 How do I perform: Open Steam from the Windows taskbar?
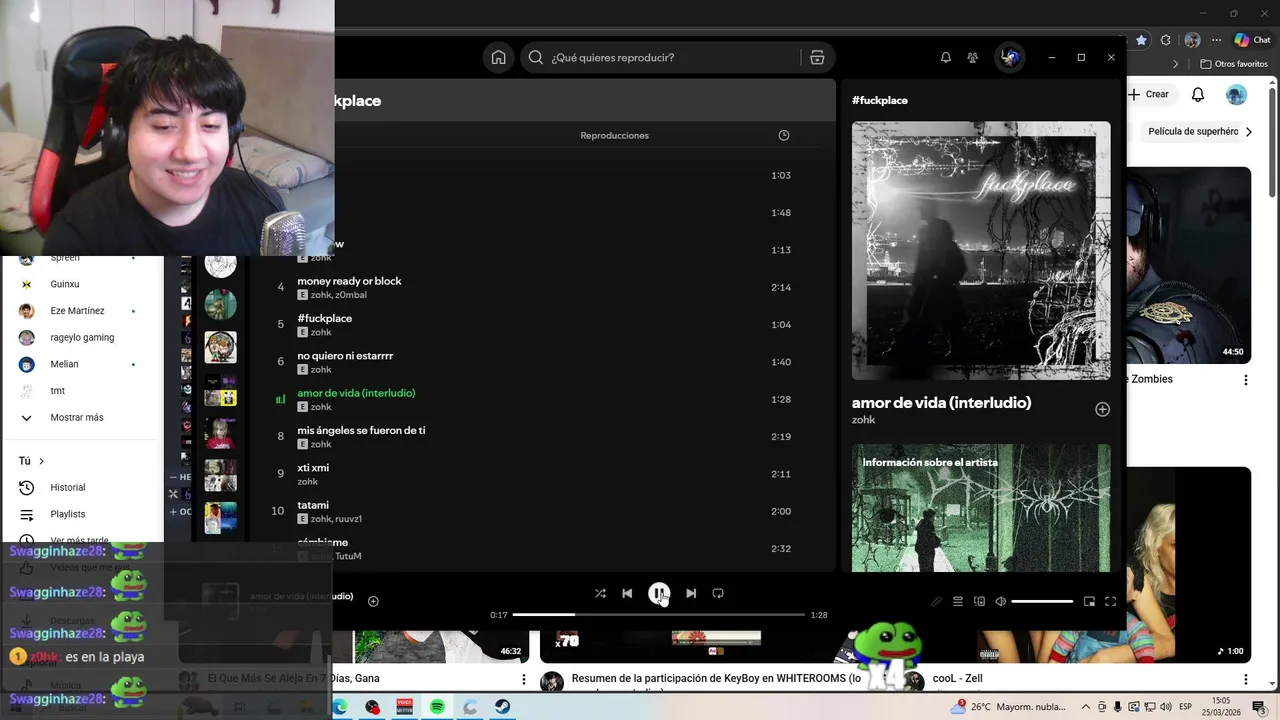pos(502,707)
